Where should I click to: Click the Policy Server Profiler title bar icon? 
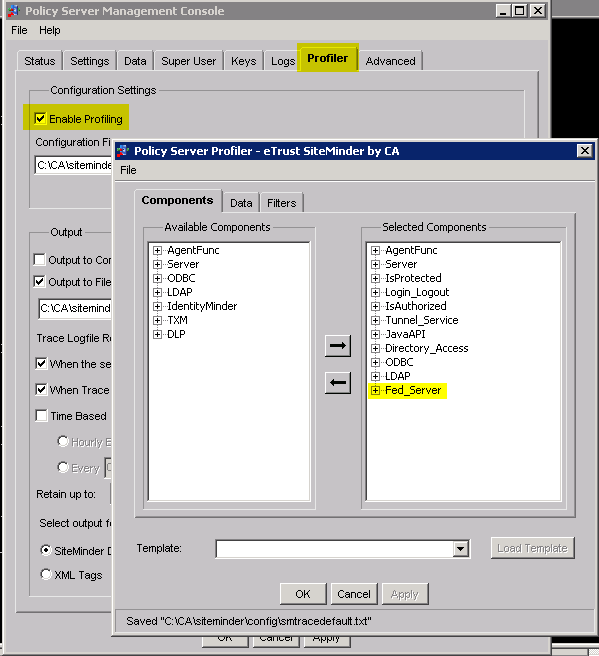[123, 151]
